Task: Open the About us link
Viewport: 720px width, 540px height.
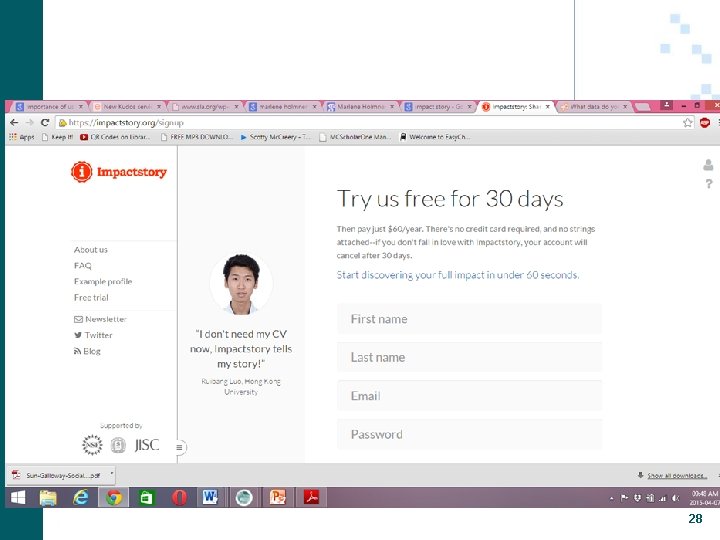Action: pyautogui.click(x=90, y=250)
